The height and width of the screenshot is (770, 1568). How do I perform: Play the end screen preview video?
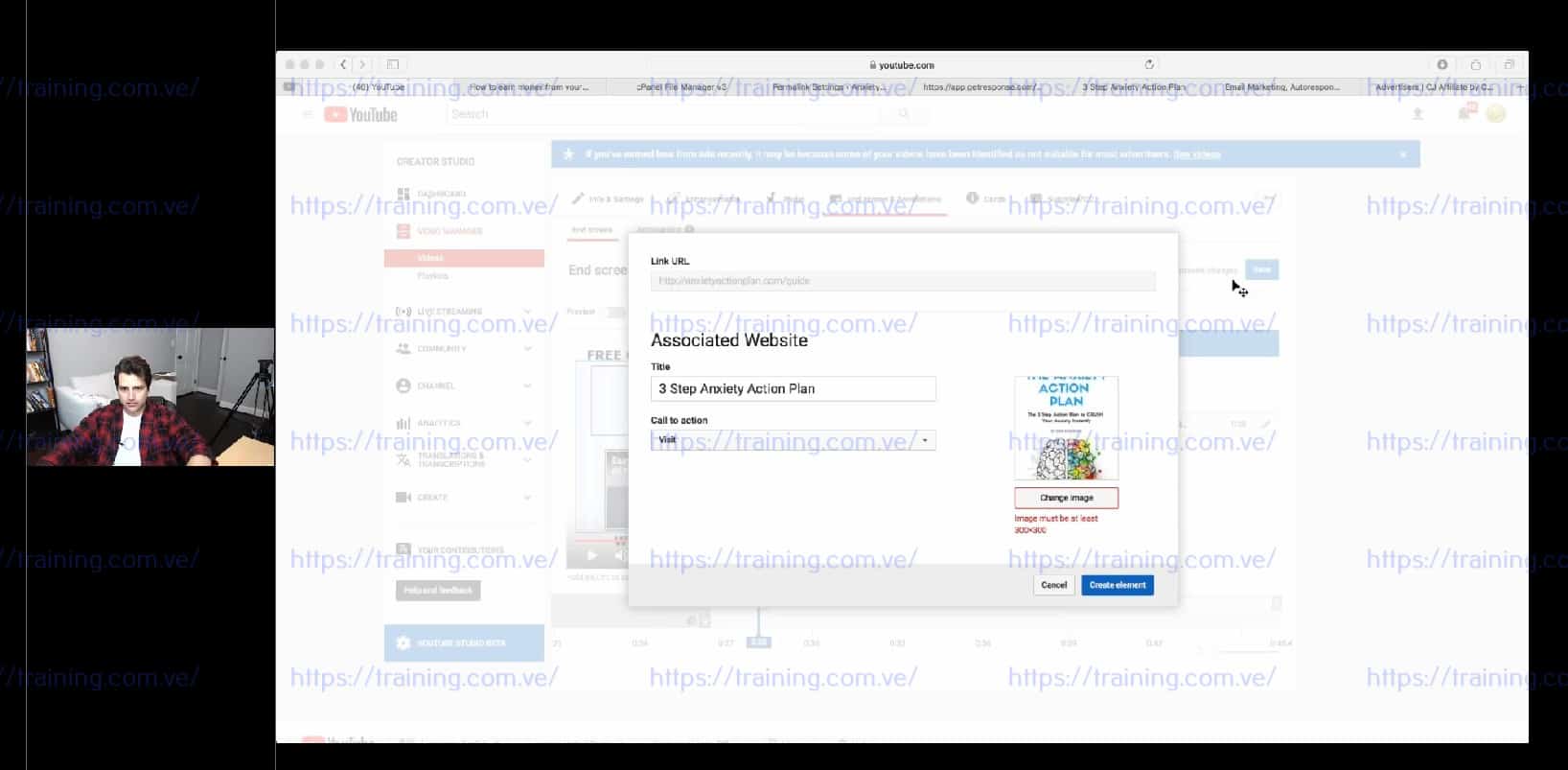[x=591, y=555]
